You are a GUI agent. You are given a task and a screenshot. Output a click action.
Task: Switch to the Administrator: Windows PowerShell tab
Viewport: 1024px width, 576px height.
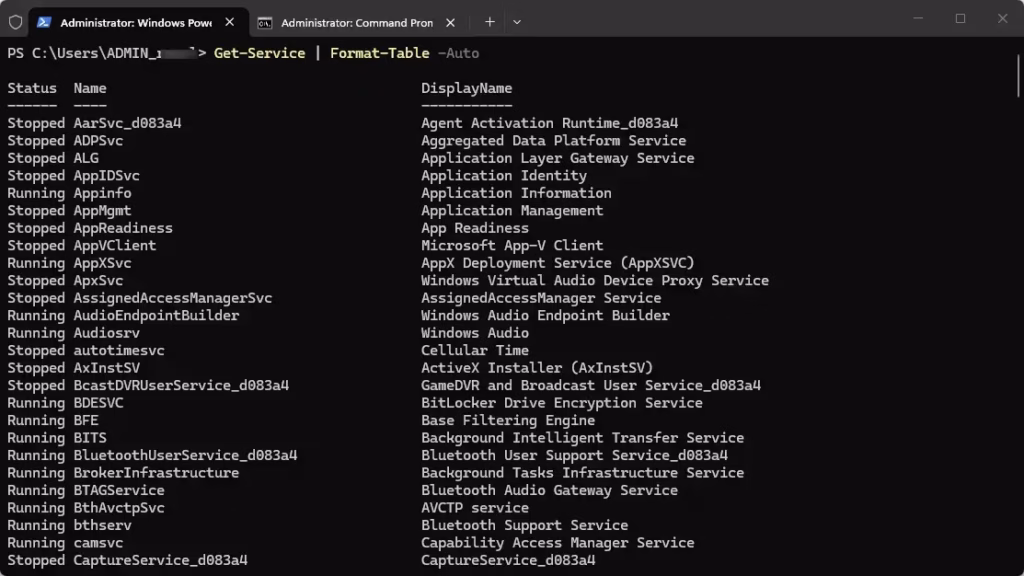[x=138, y=22]
